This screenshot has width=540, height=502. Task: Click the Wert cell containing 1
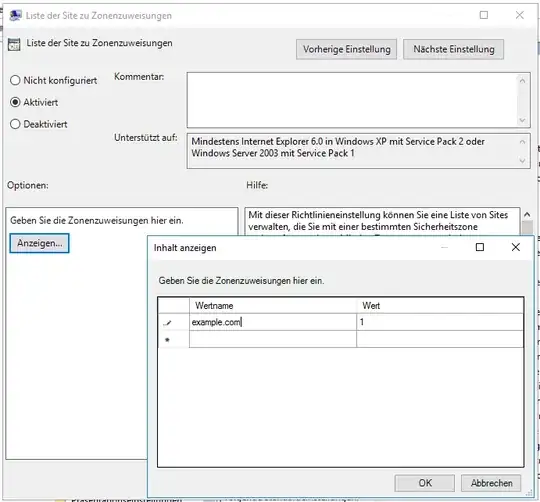(x=440, y=322)
